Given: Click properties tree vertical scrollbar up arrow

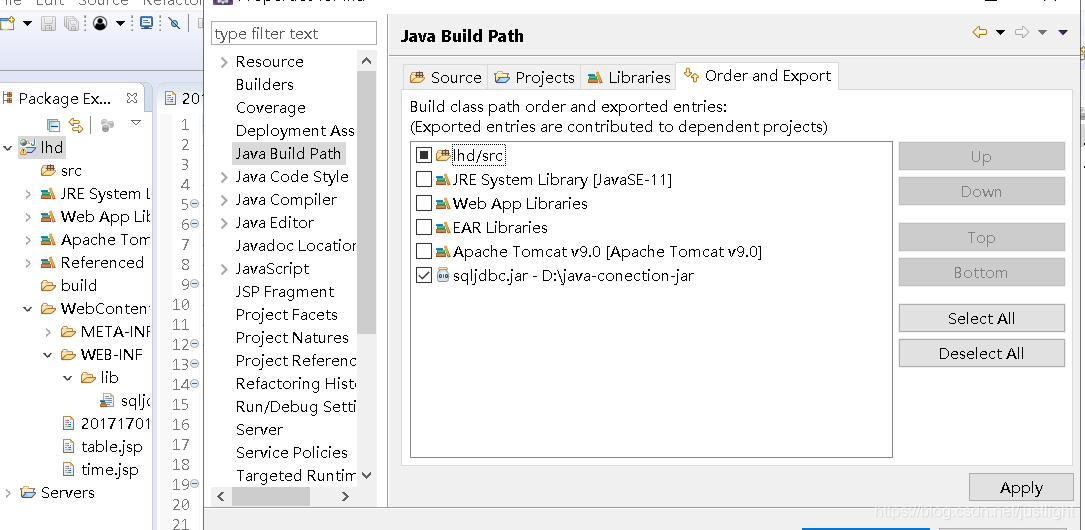Looking at the screenshot, I should click(367, 61).
